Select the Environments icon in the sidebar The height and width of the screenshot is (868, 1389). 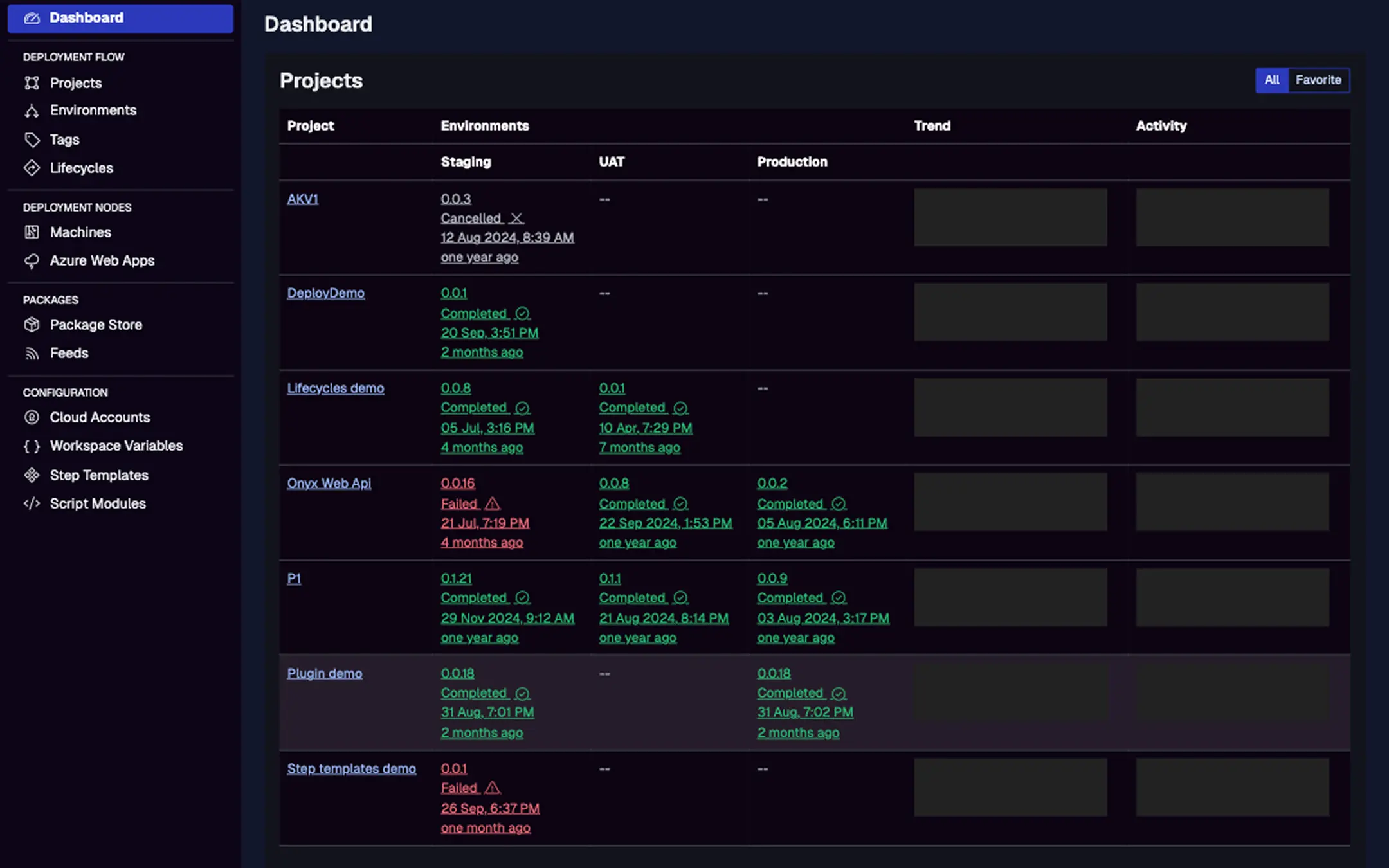pyautogui.click(x=32, y=110)
